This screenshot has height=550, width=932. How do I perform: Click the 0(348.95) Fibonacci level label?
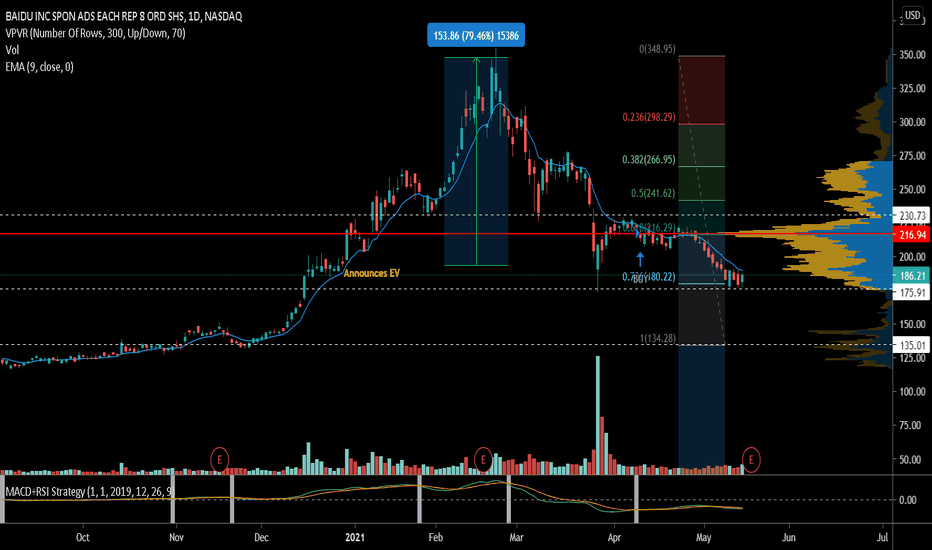pyautogui.click(x=657, y=49)
